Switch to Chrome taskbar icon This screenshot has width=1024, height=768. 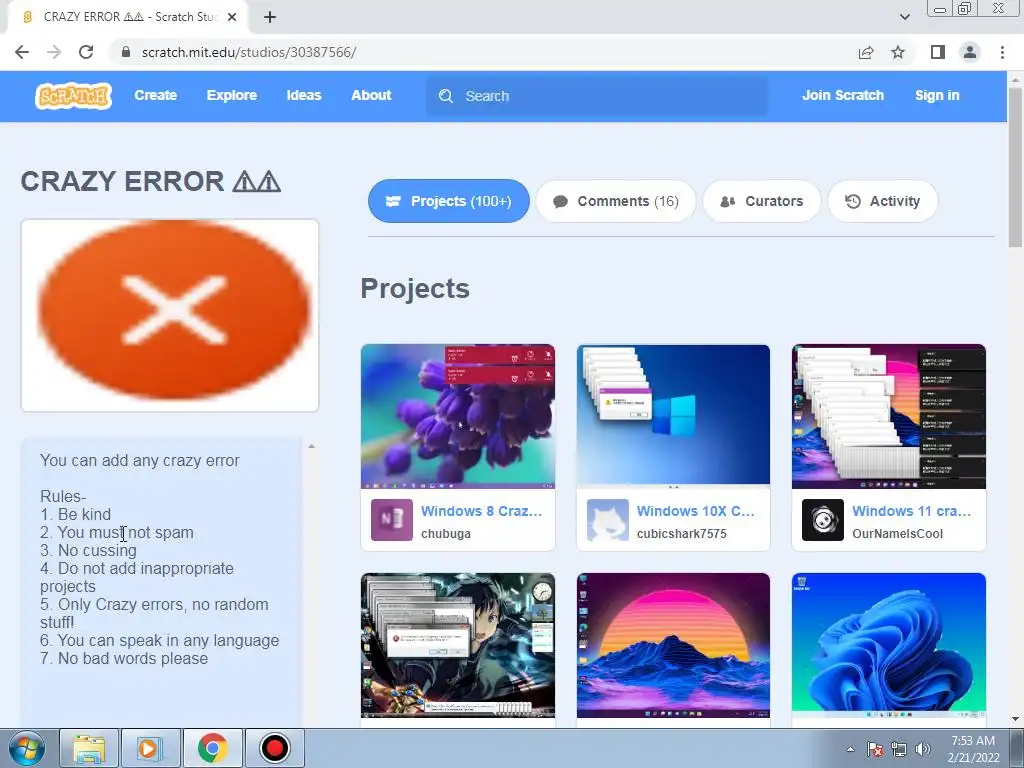[212, 748]
